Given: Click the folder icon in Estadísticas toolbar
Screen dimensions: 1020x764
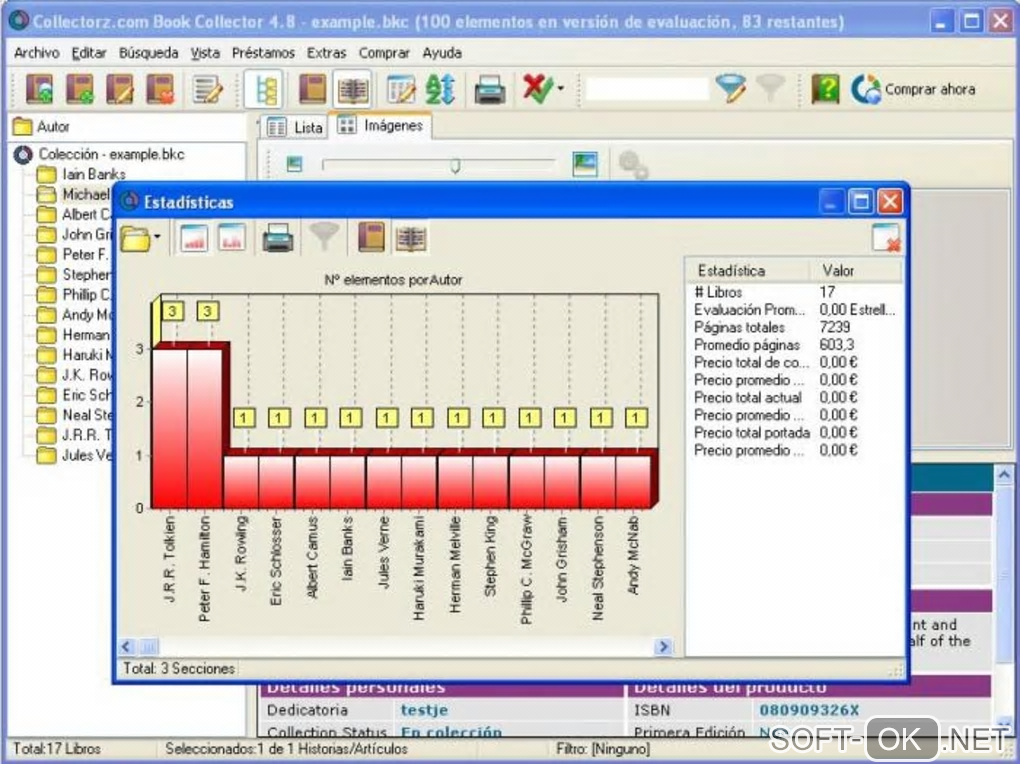Looking at the screenshot, I should pyautogui.click(x=135, y=238).
